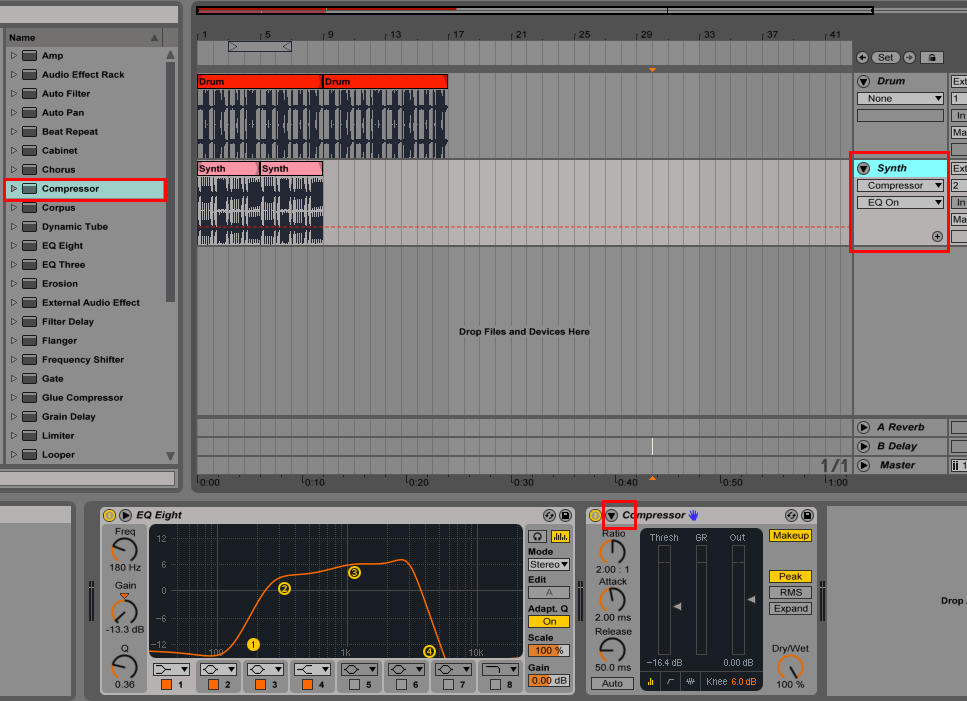This screenshot has height=701, width=967.
Task: Open filter type dropdown for band 8
Action: pos(500,670)
